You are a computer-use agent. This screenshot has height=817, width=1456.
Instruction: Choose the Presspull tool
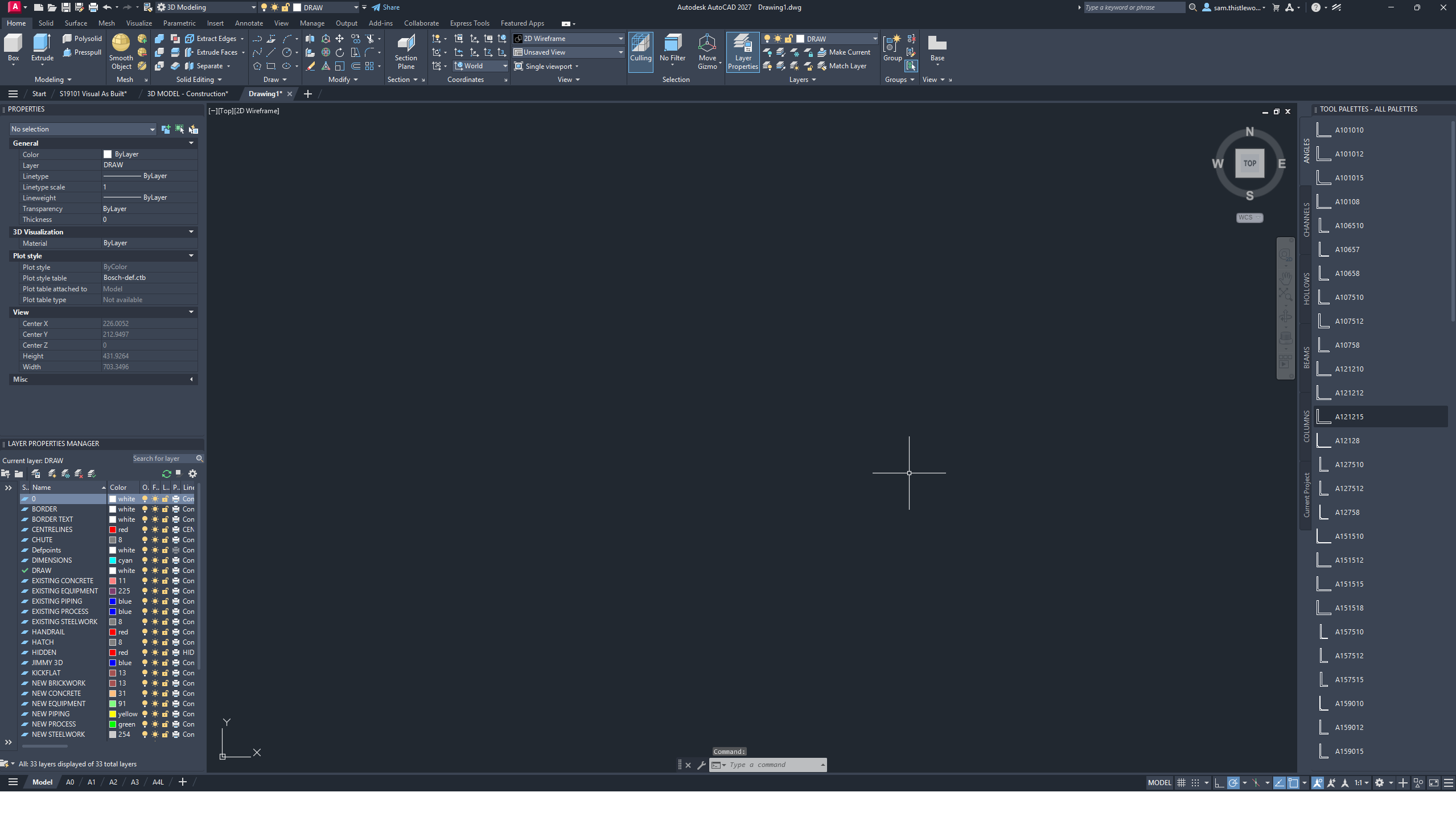coord(82,52)
